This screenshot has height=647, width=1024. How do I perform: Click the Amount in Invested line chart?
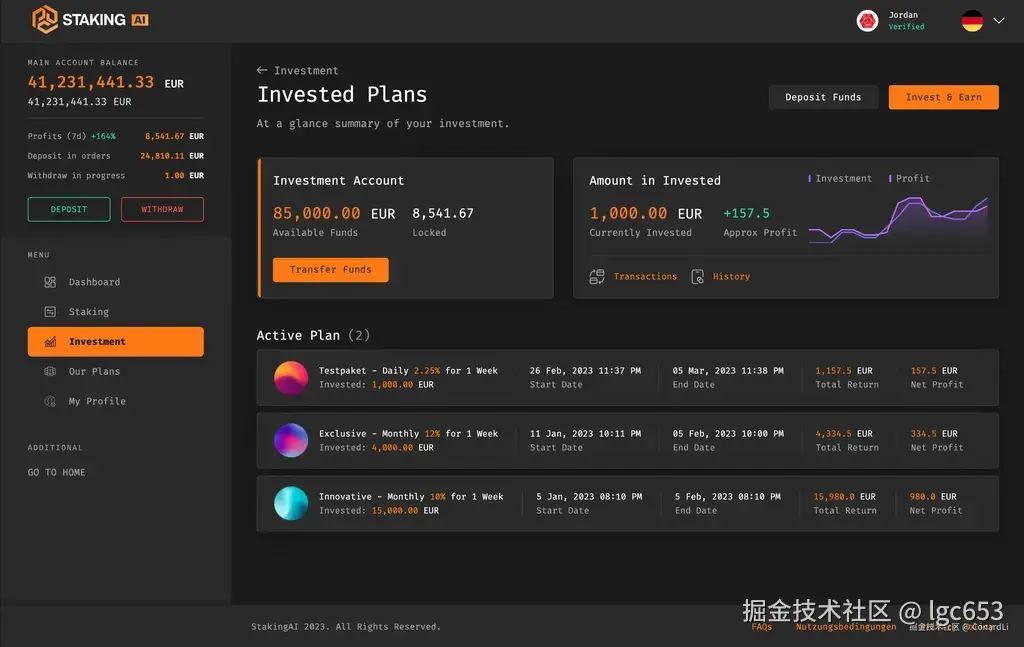tap(898, 220)
